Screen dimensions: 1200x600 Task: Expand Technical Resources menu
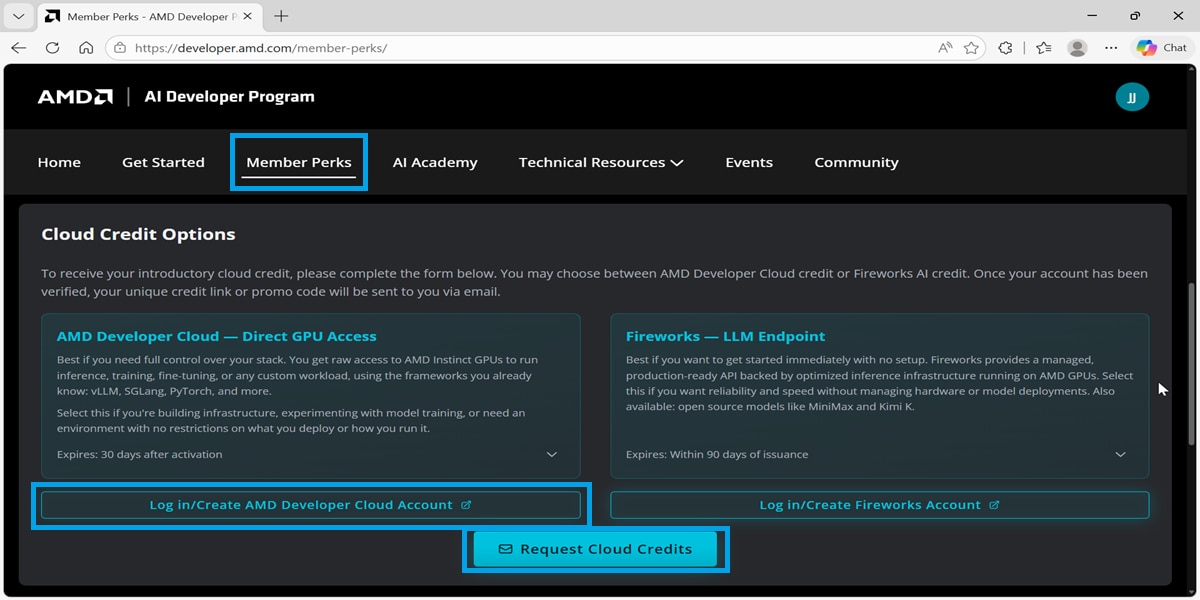(x=601, y=162)
